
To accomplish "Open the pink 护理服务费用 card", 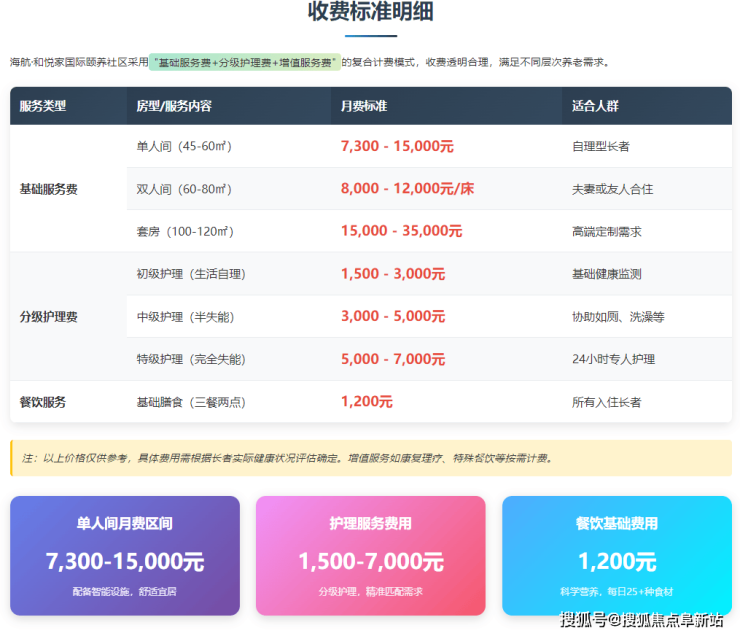I will (370, 556).
